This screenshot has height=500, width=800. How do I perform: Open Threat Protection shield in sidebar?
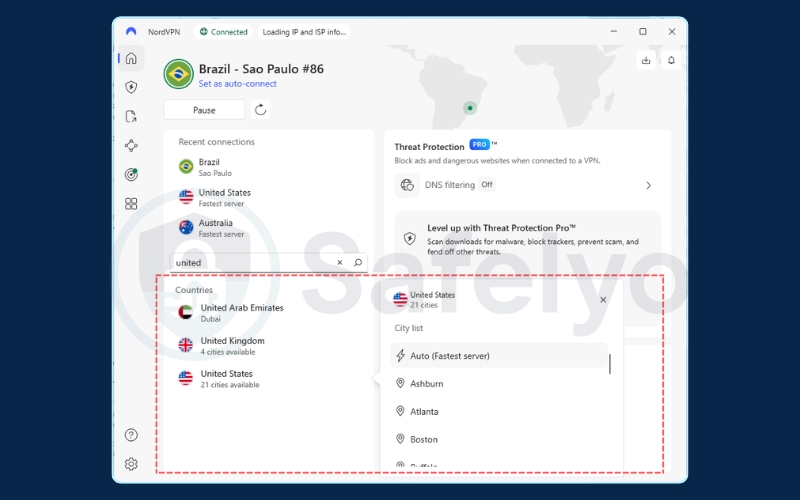pos(131,87)
